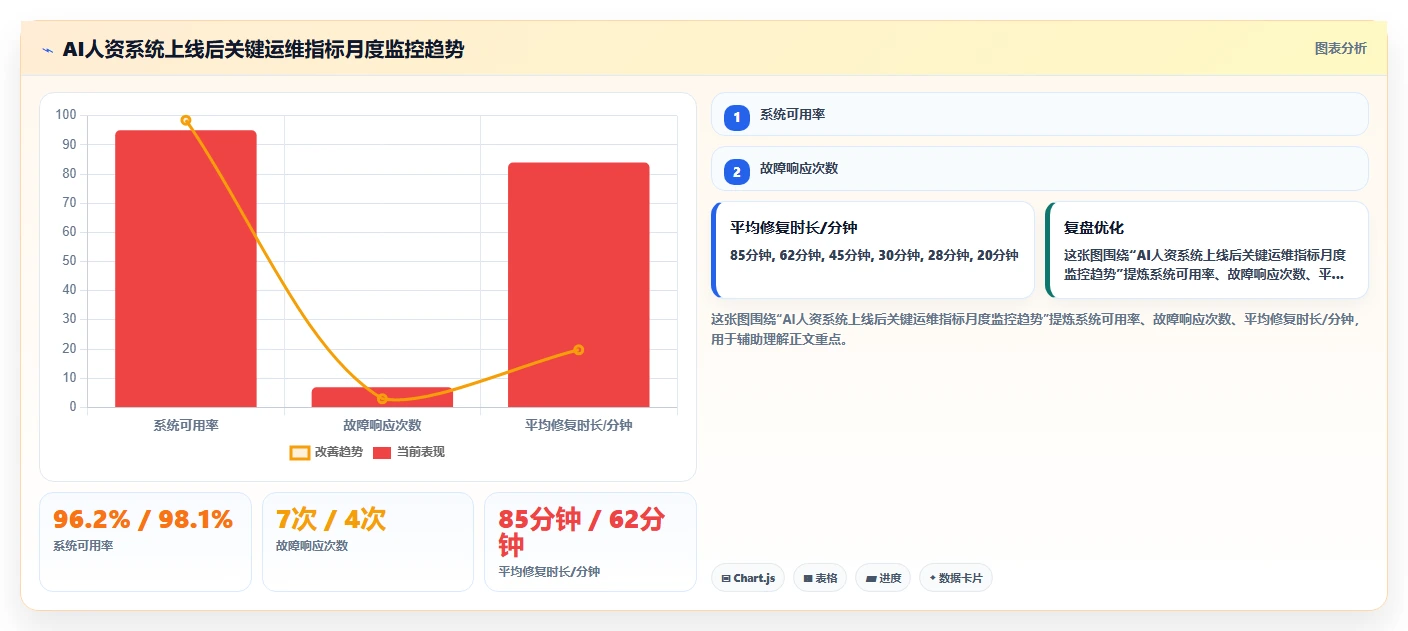Click the text 85分钟, 62分钟, 45分钟 values list
This screenshot has width=1408, height=631.
[874, 255]
